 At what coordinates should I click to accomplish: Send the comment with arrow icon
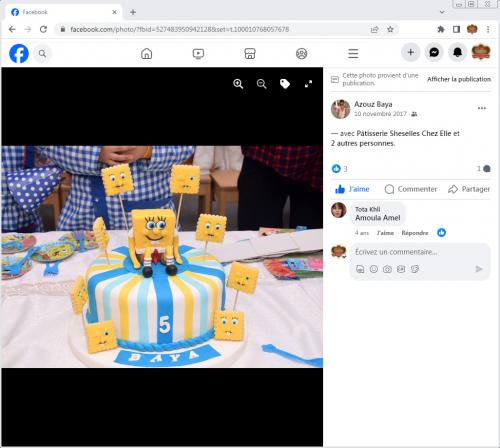point(479,269)
